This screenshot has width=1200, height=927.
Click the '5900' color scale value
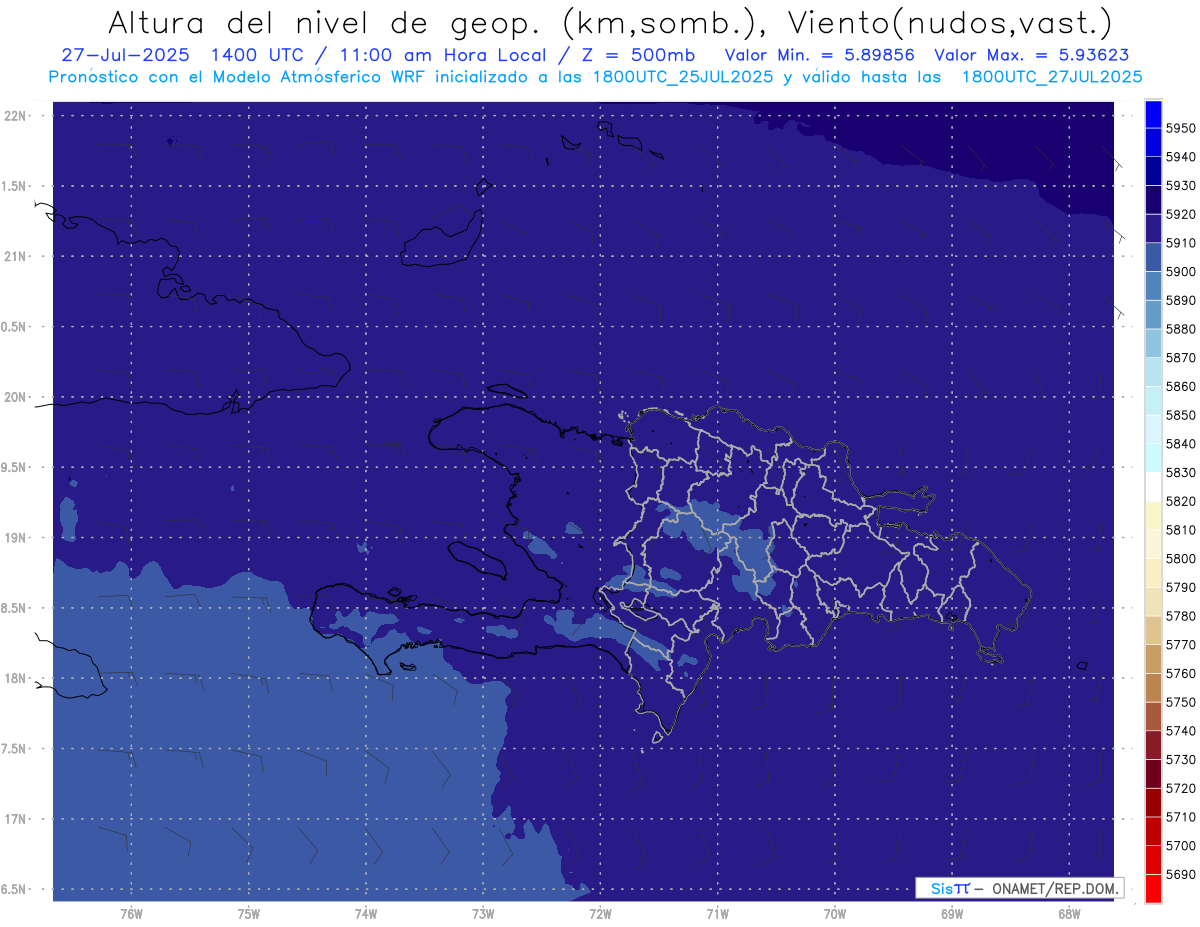click(1181, 271)
